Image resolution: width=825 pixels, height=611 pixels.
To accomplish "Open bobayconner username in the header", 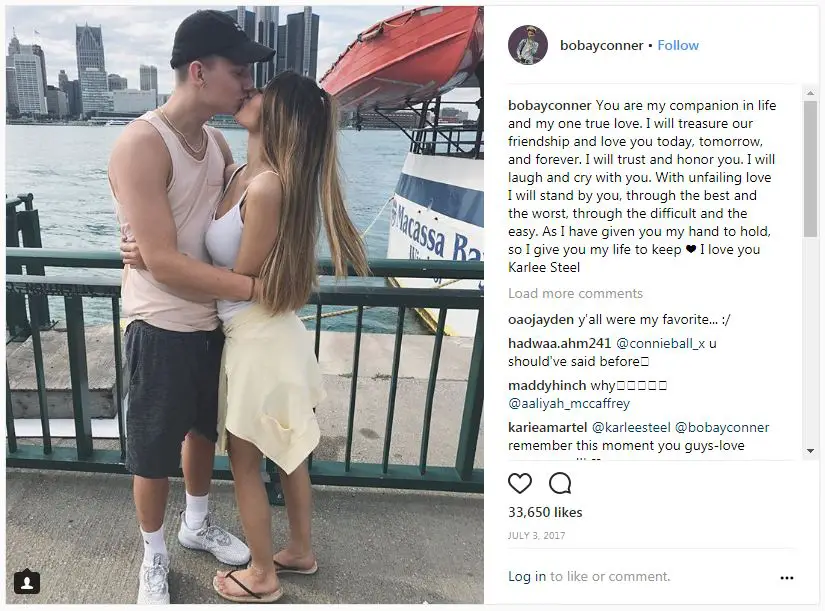I will (601, 45).
